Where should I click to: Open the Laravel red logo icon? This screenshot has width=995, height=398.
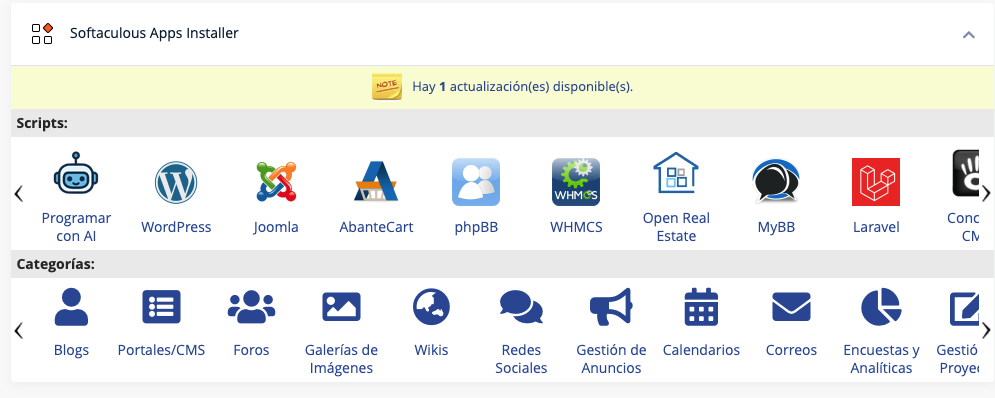[876, 182]
